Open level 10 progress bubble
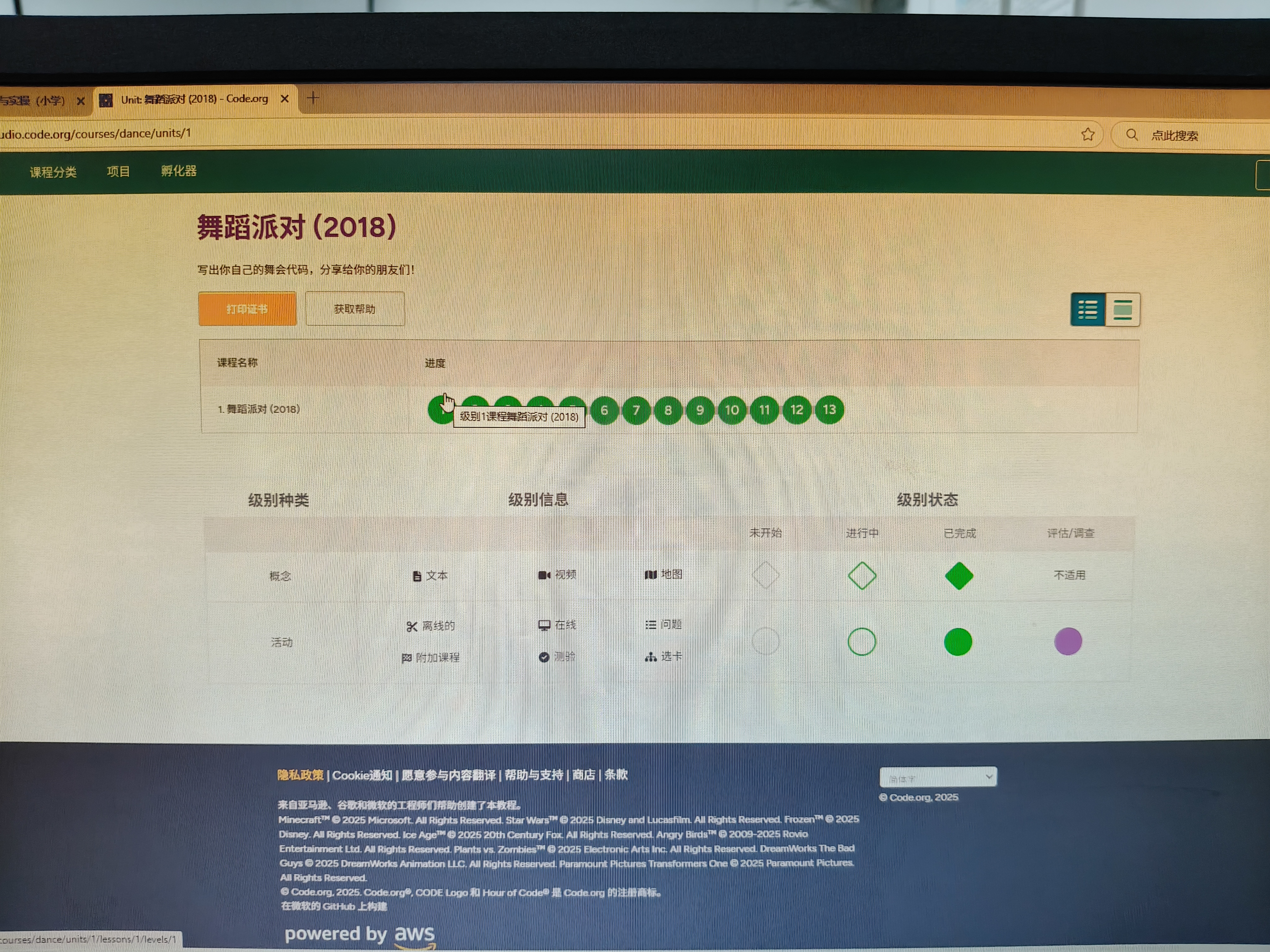Image resolution: width=1270 pixels, height=952 pixels. [732, 410]
